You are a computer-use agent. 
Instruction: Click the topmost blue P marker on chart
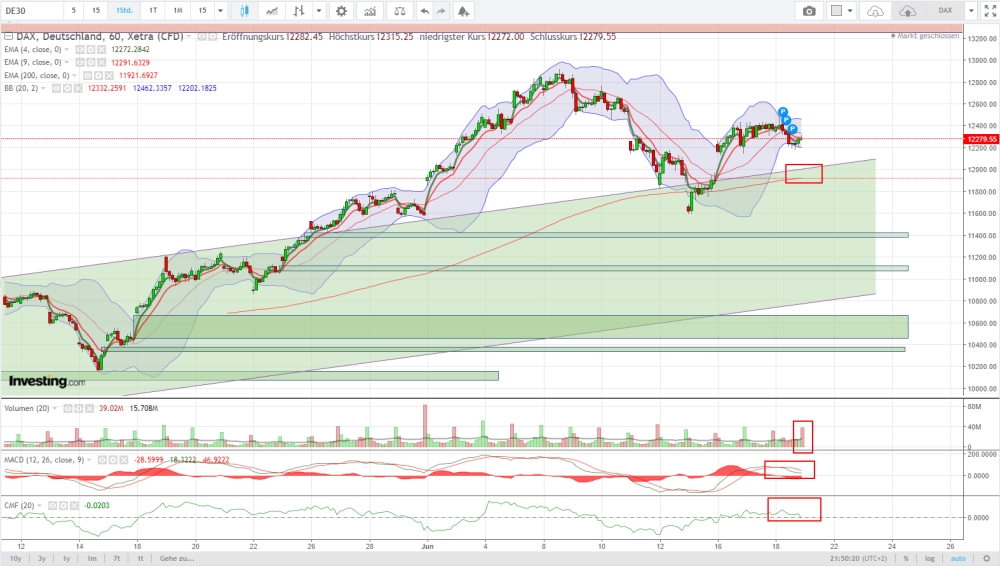[783, 112]
